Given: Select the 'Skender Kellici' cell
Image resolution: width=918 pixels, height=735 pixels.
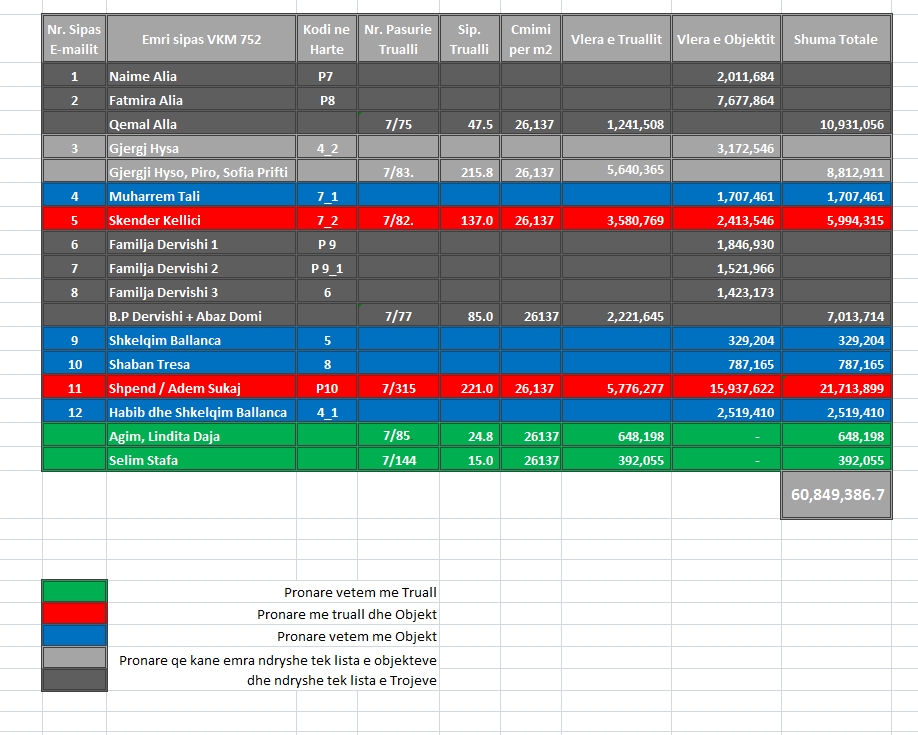Looking at the screenshot, I should pos(201,220).
